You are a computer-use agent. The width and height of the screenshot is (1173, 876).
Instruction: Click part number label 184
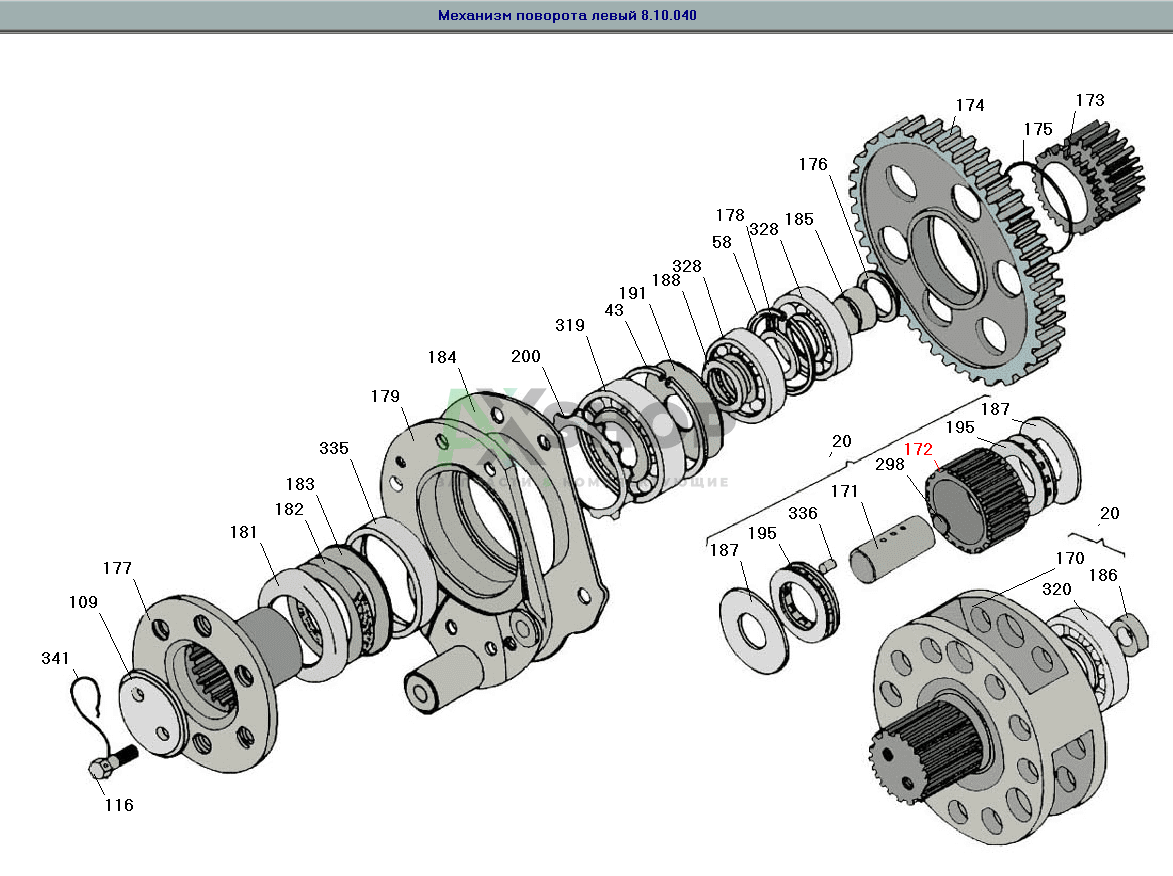click(441, 357)
